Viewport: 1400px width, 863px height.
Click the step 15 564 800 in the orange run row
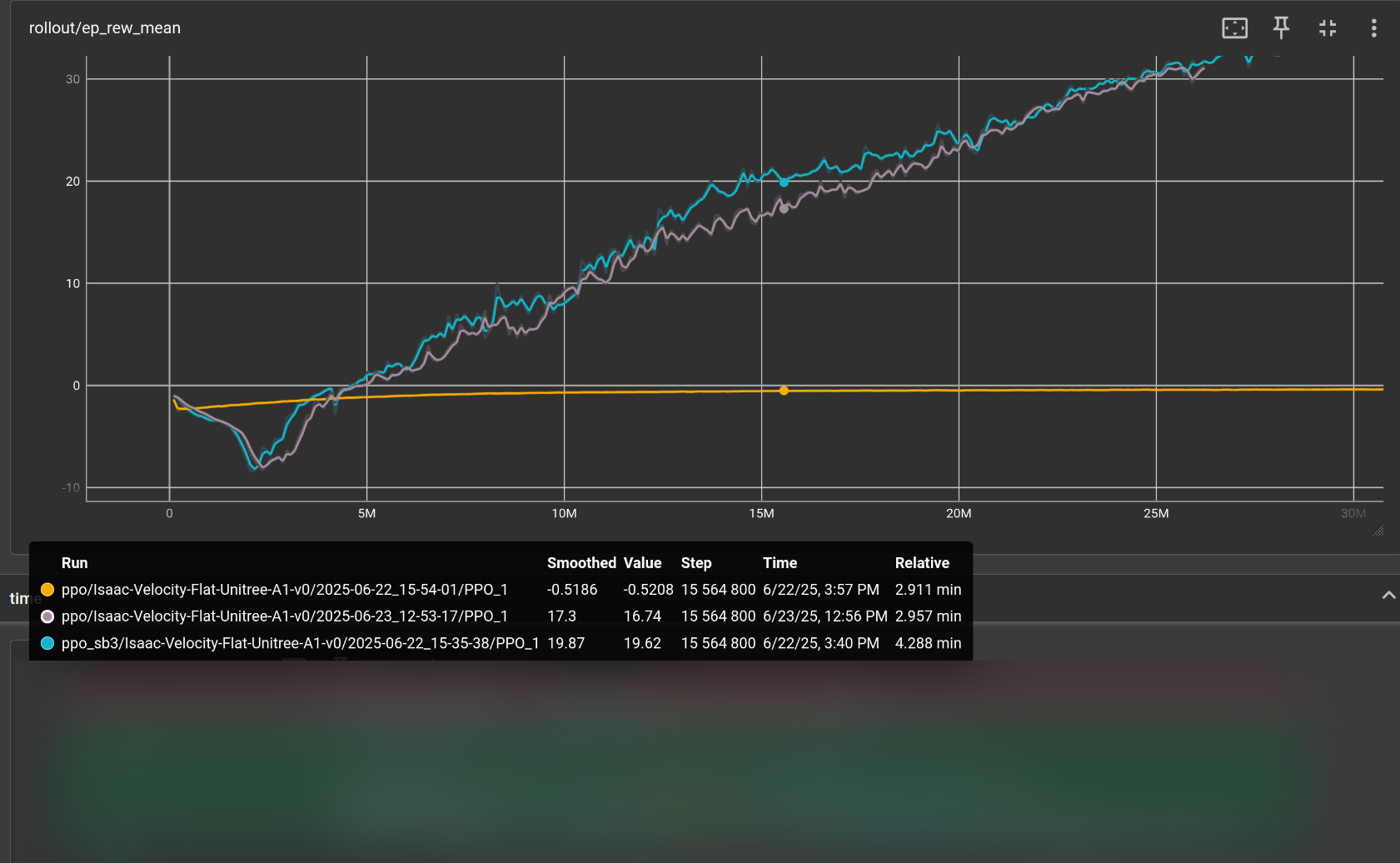click(x=718, y=590)
